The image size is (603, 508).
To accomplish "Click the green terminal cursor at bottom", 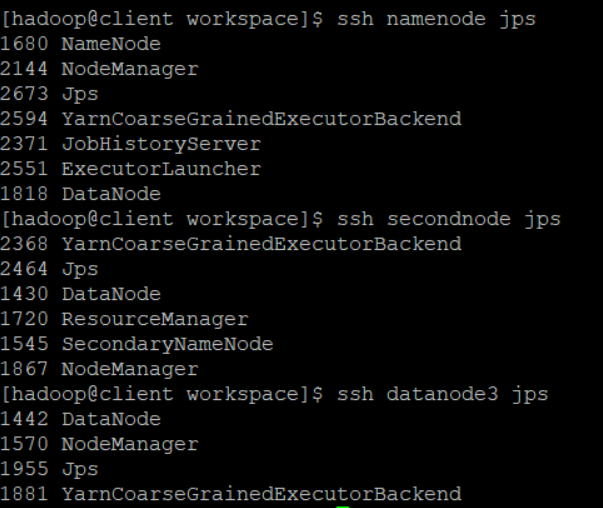I will coord(343,507).
